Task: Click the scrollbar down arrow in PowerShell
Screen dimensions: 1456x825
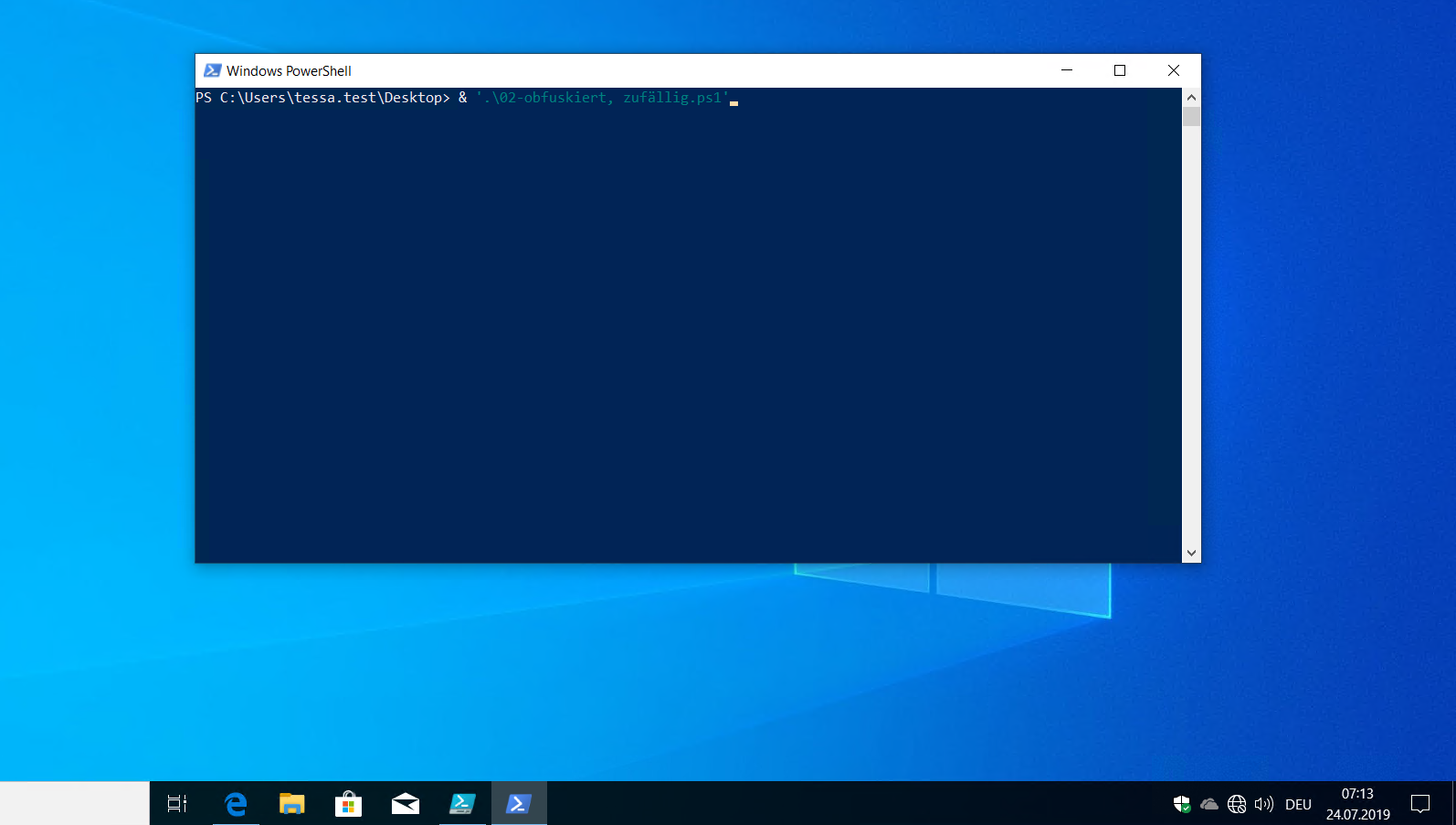Action: 1191,553
